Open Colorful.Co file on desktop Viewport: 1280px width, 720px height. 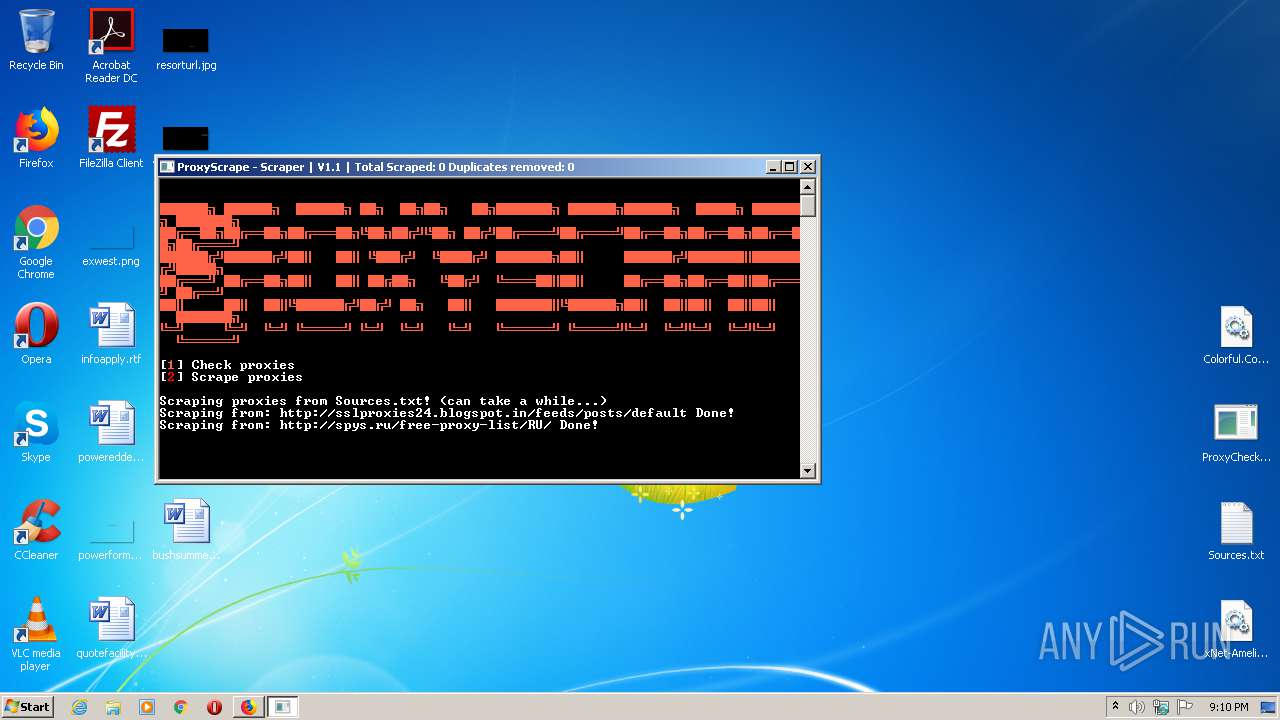pyautogui.click(x=1236, y=335)
